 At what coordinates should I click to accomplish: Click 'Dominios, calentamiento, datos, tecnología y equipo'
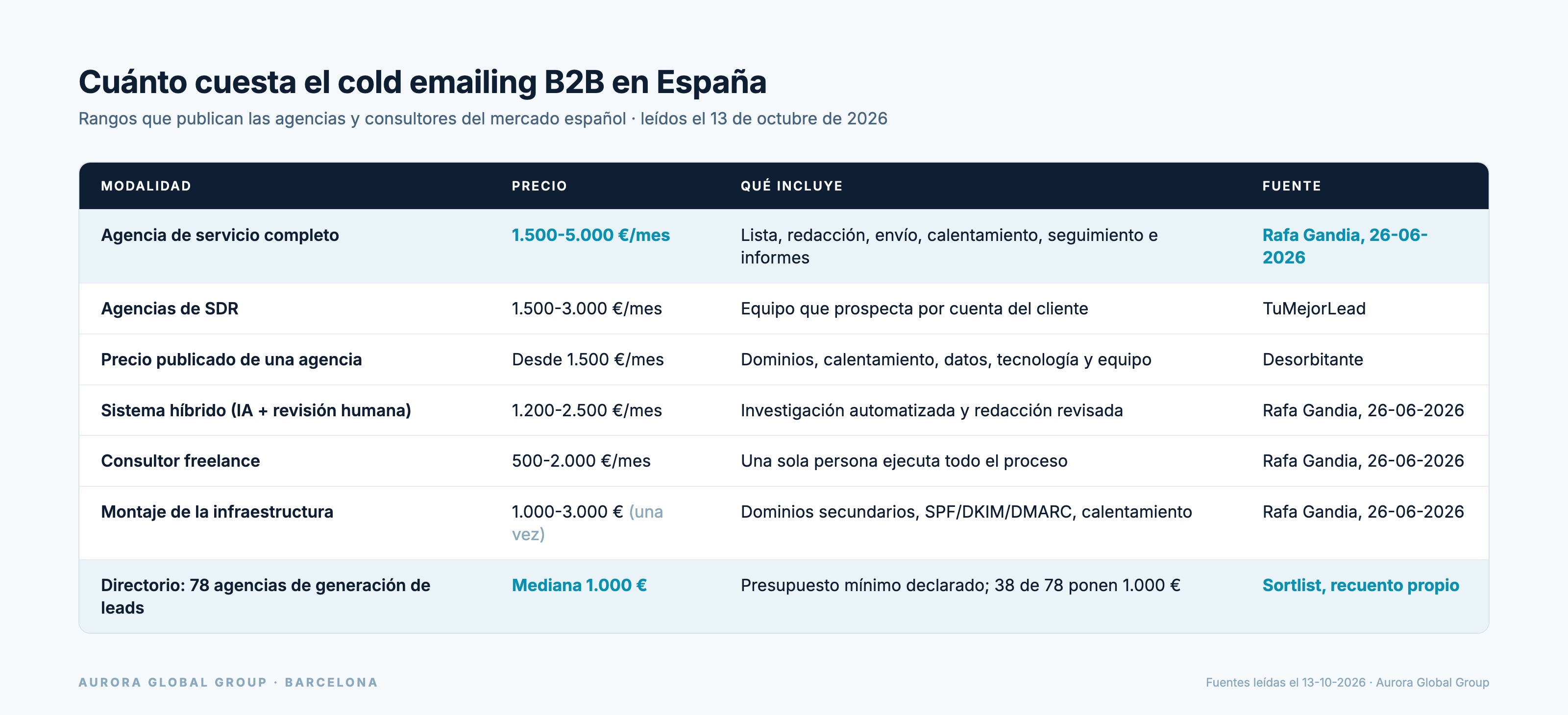946,359
